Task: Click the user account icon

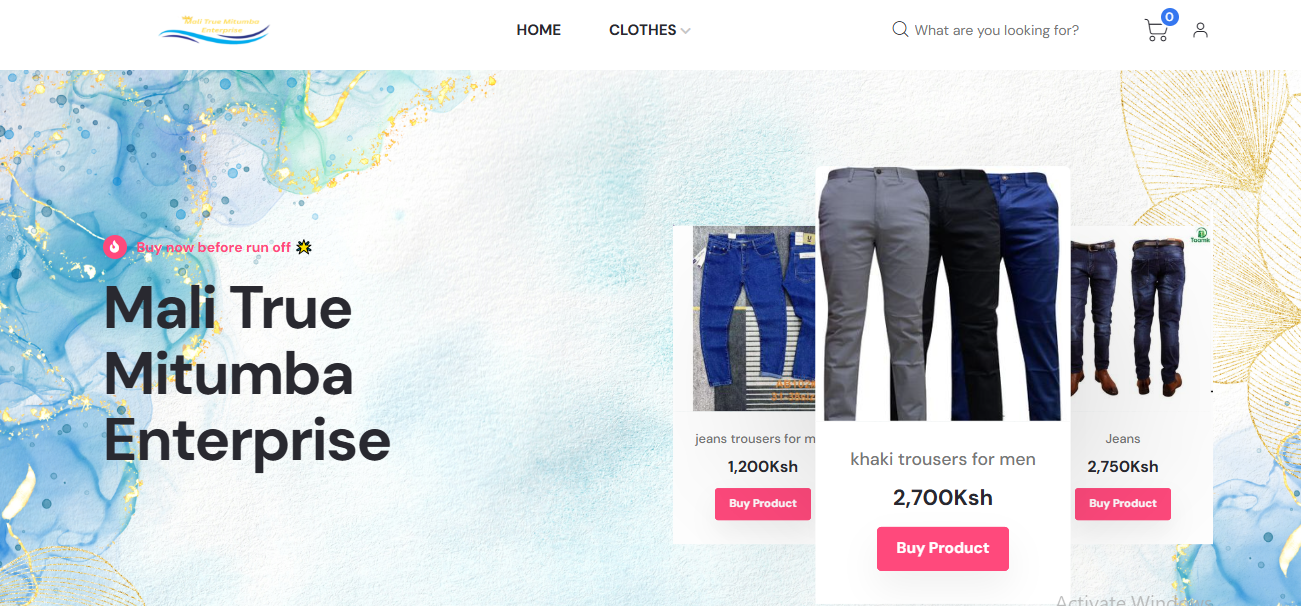Action: [1200, 30]
